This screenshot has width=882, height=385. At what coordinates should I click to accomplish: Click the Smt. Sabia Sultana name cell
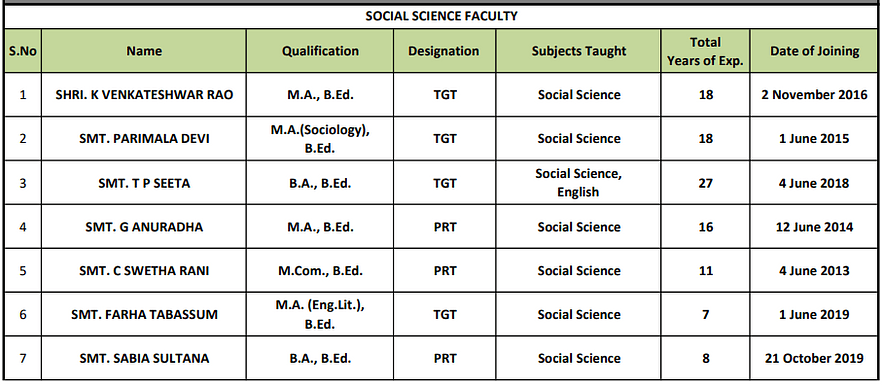144,359
